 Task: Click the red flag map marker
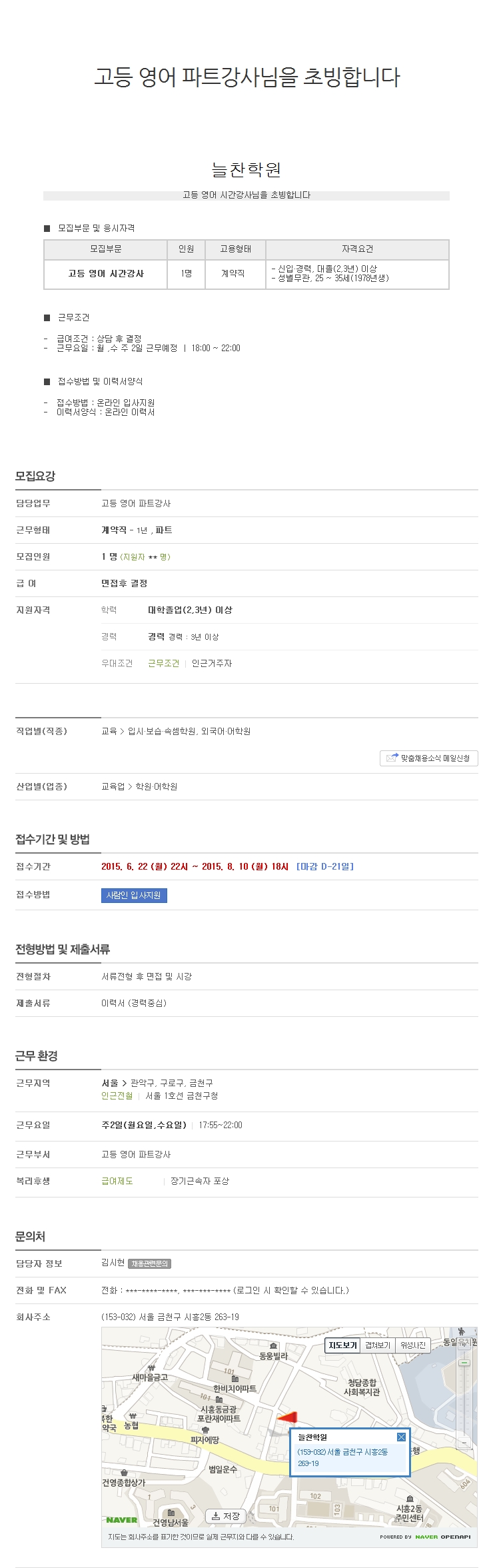click(288, 1417)
